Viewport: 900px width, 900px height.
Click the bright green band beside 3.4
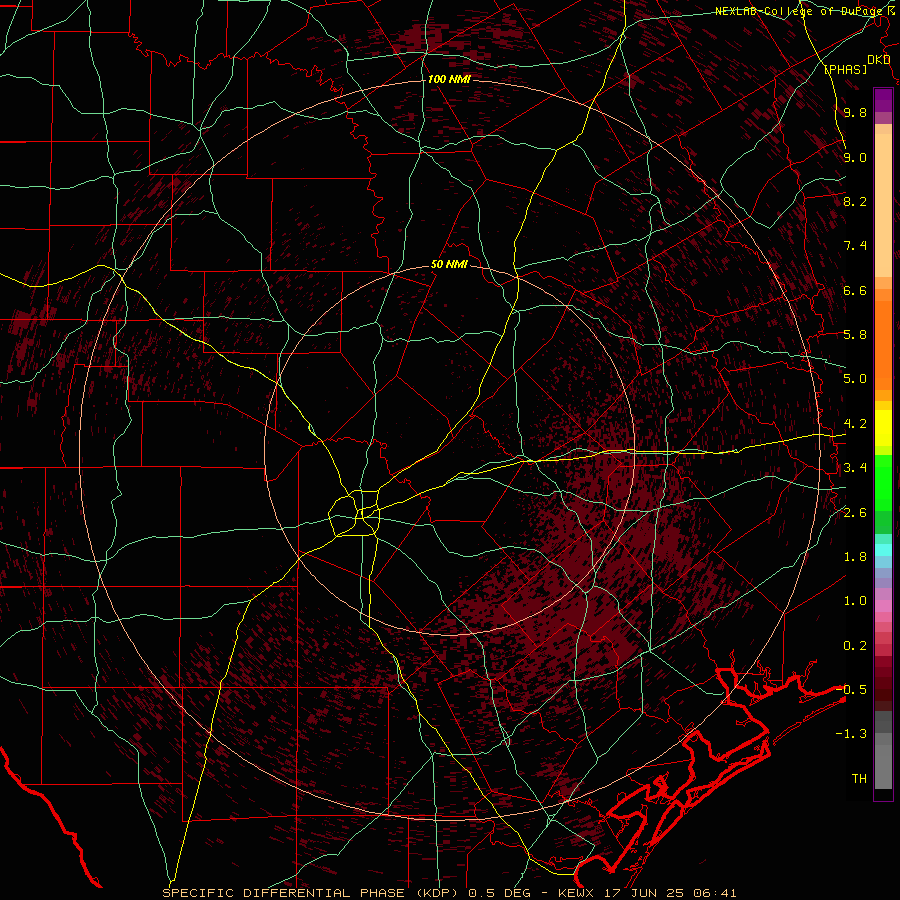883,481
